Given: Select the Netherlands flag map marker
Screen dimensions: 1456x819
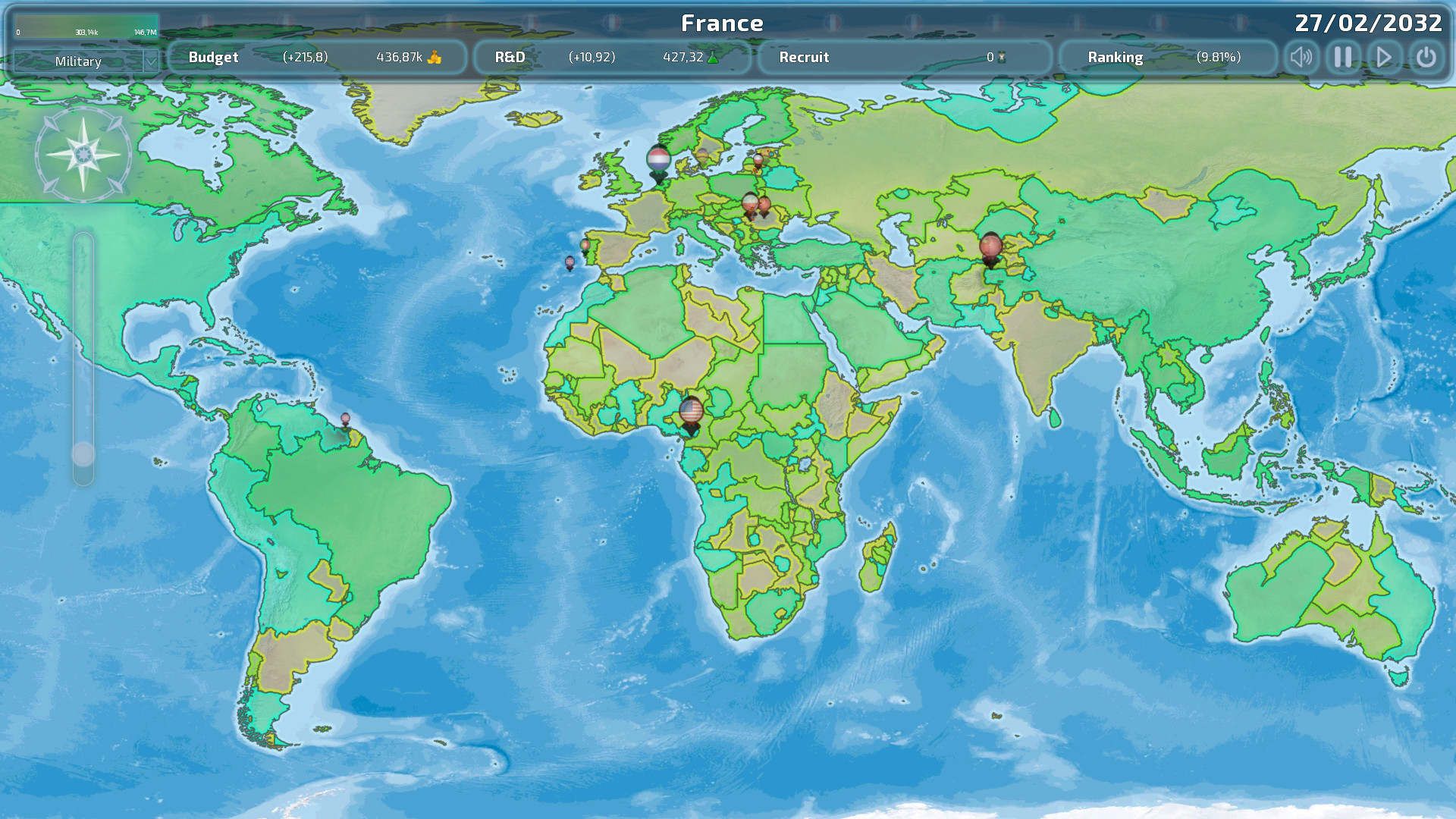Looking at the screenshot, I should (x=658, y=161).
